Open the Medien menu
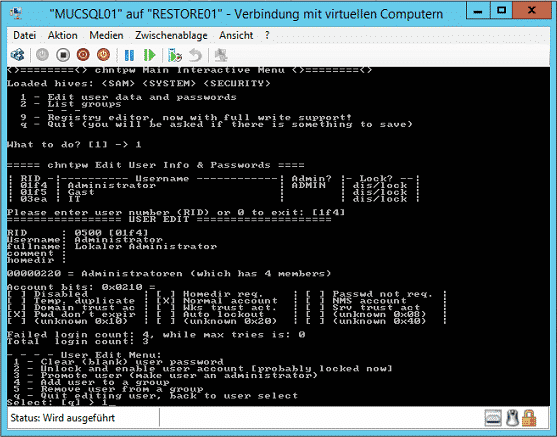557x437 pixels. point(106,36)
